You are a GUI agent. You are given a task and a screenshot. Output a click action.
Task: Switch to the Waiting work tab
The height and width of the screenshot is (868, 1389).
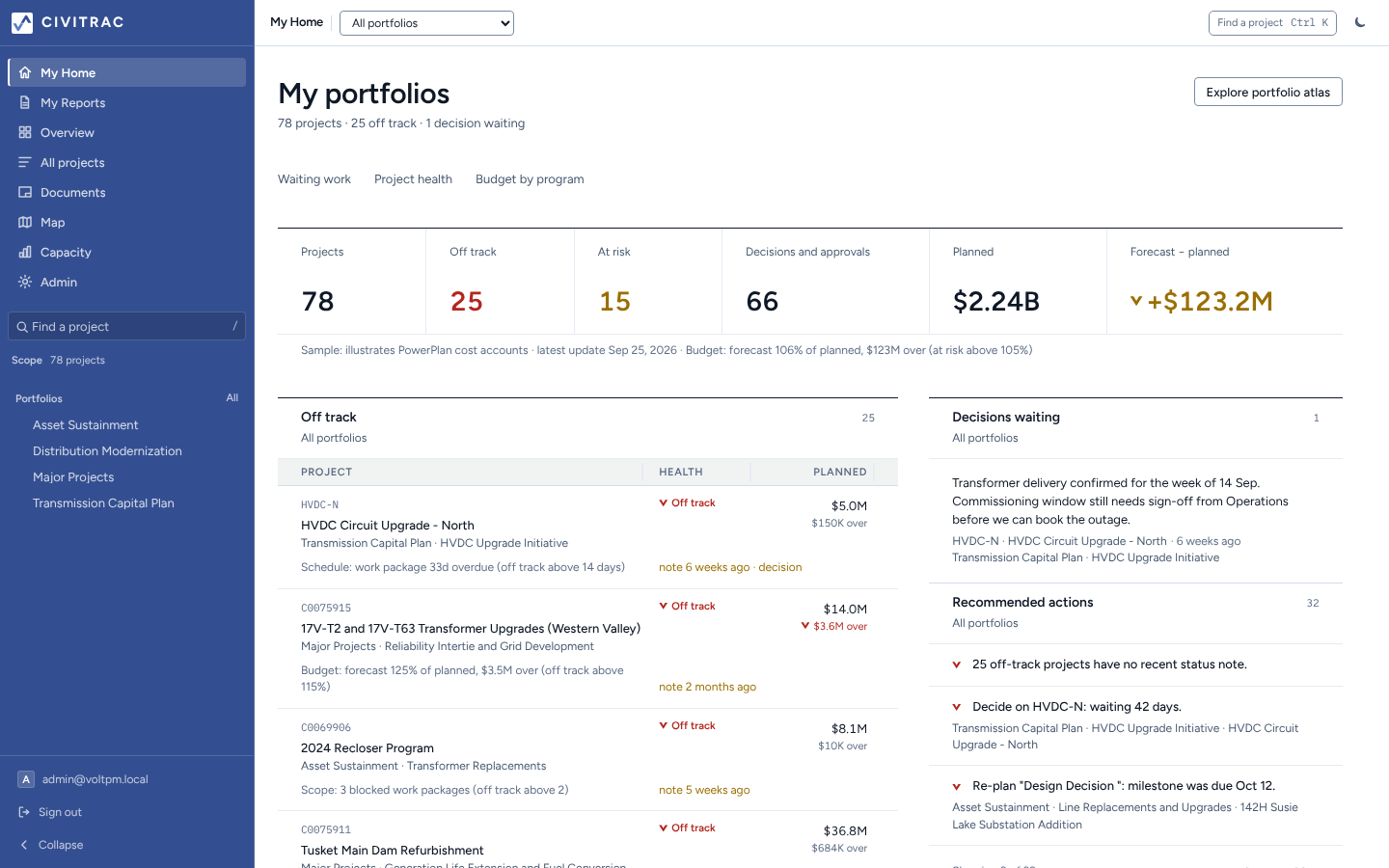(x=314, y=179)
